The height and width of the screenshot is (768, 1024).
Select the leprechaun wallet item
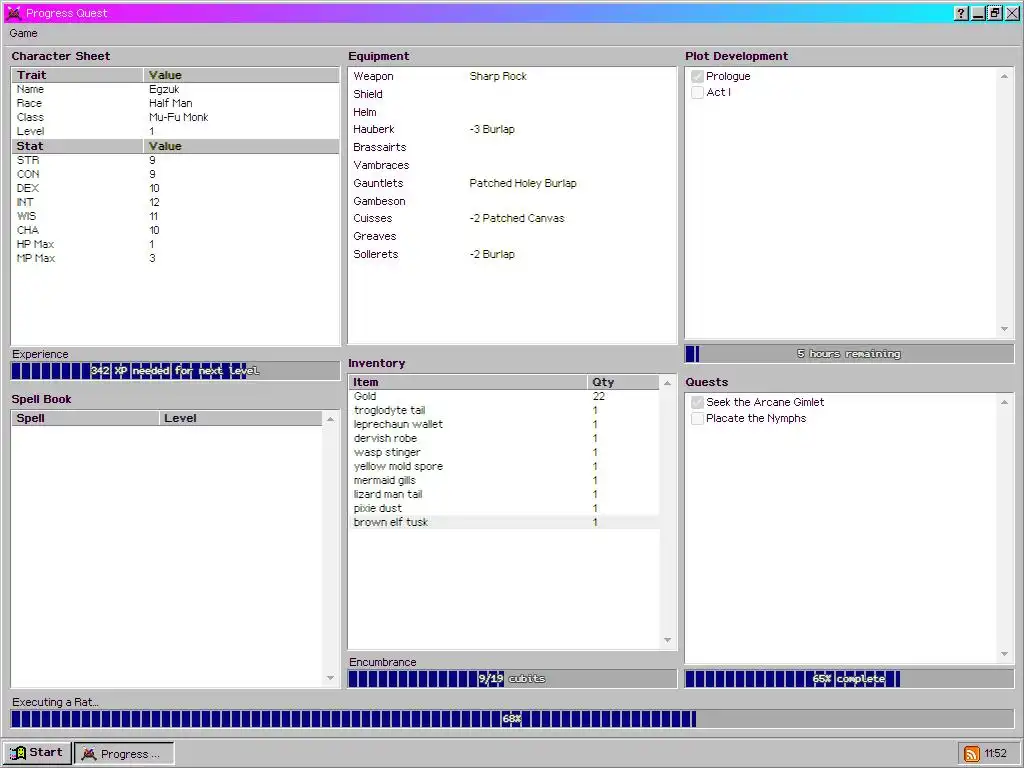click(x=504, y=424)
